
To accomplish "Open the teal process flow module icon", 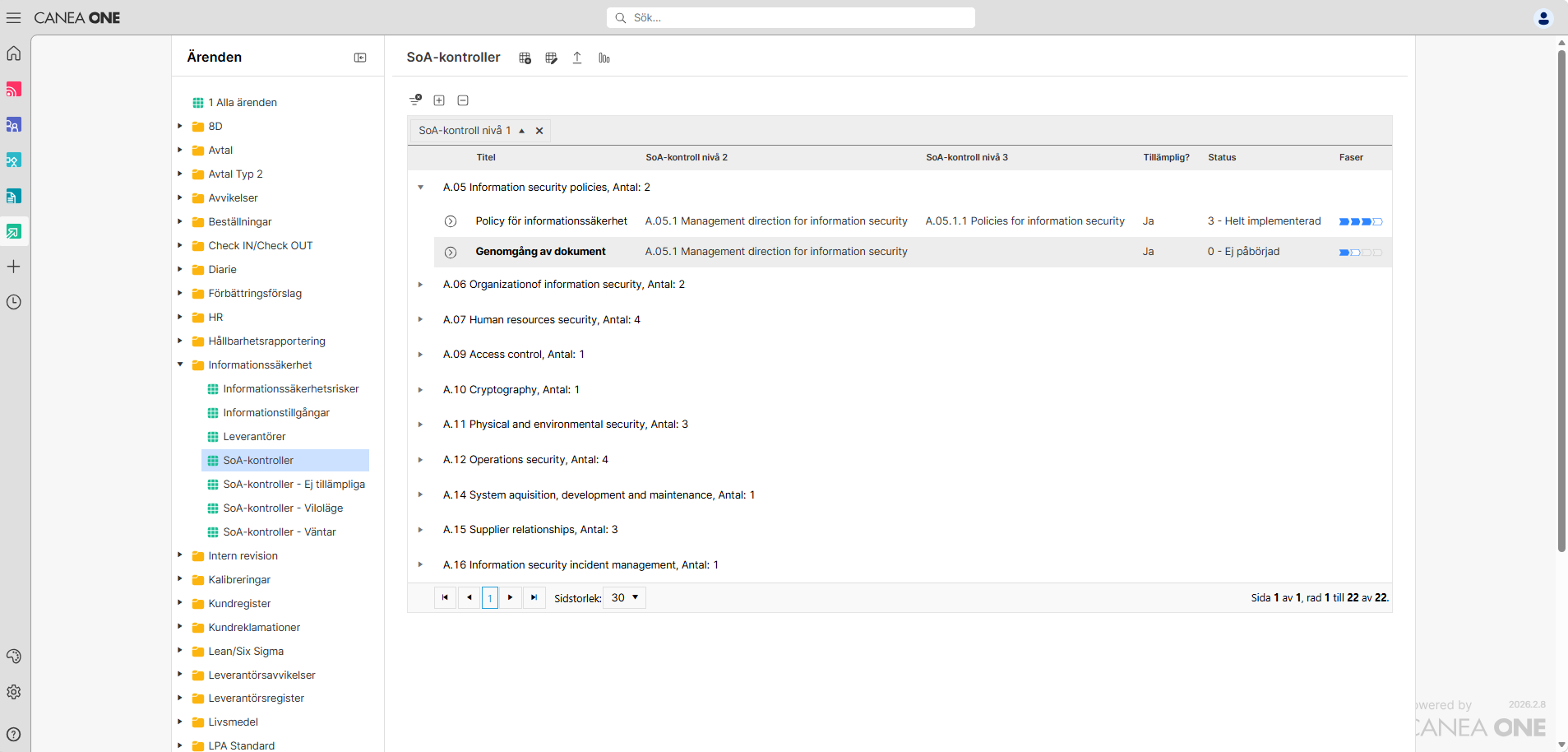I will tap(14, 160).
